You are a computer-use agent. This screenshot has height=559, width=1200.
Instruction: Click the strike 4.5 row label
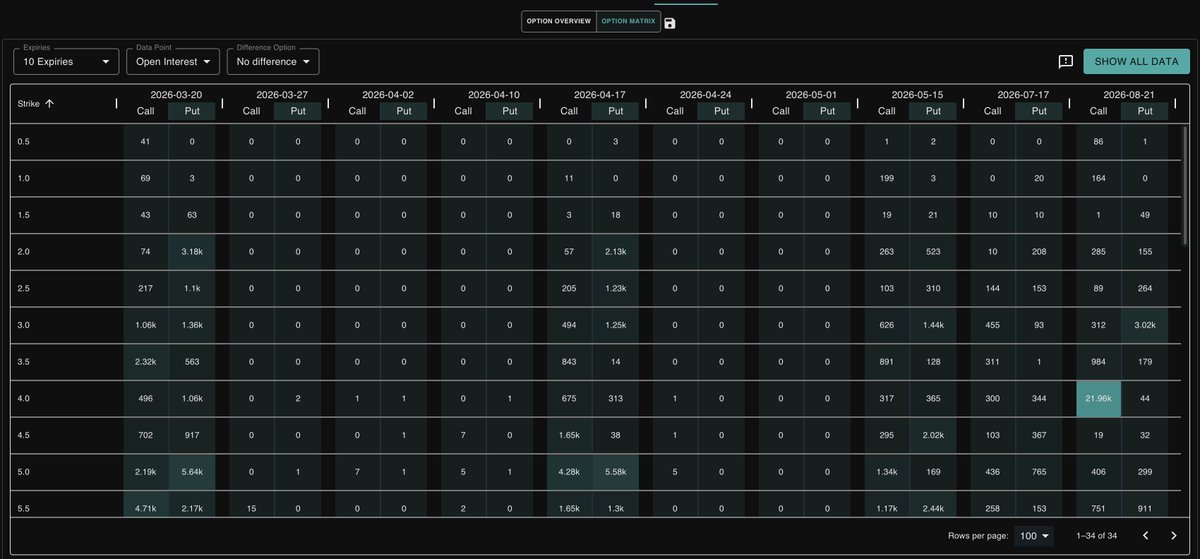[25, 435]
